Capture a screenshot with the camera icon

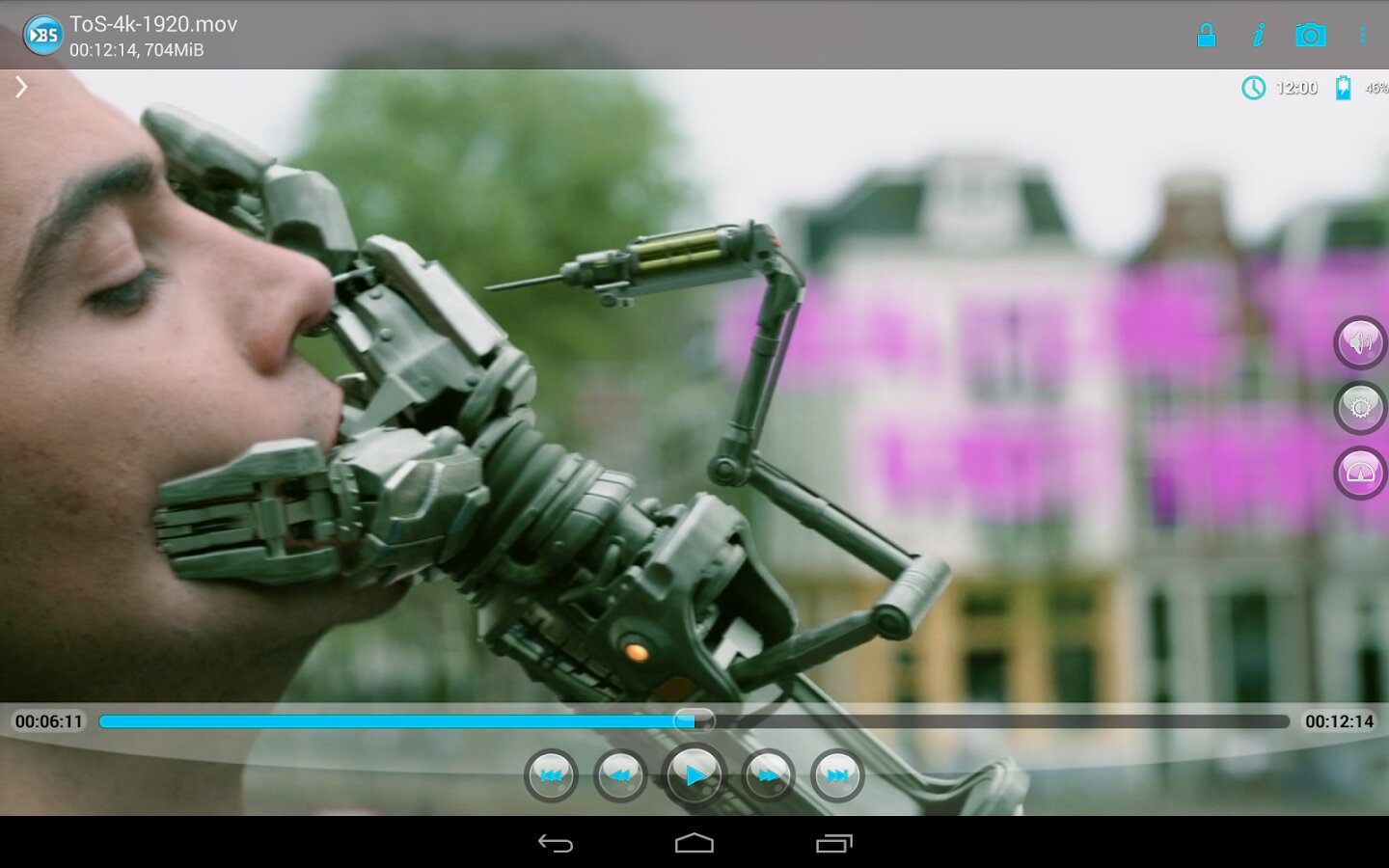click(x=1310, y=36)
